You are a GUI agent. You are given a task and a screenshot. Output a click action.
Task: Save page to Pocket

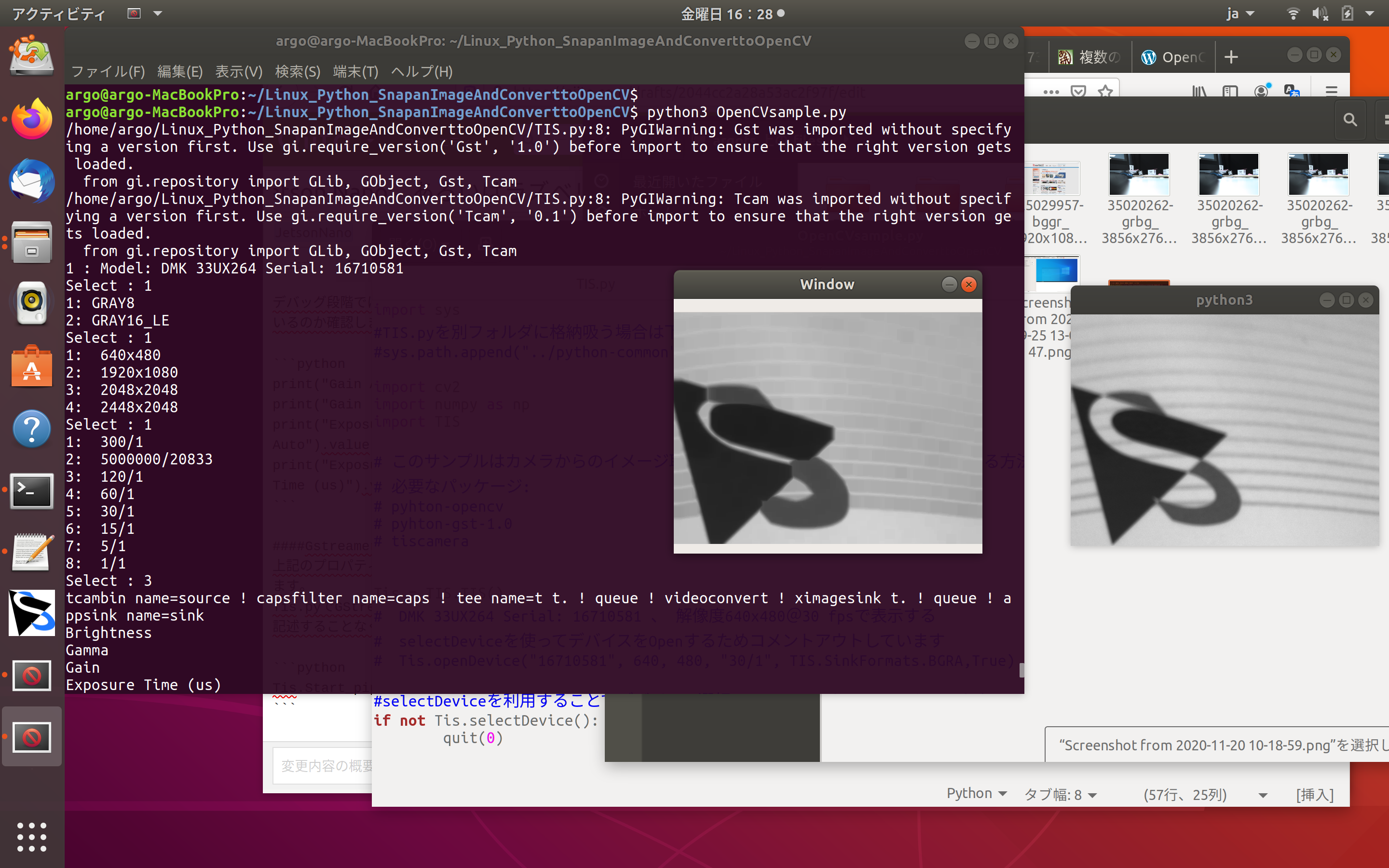point(1078,91)
